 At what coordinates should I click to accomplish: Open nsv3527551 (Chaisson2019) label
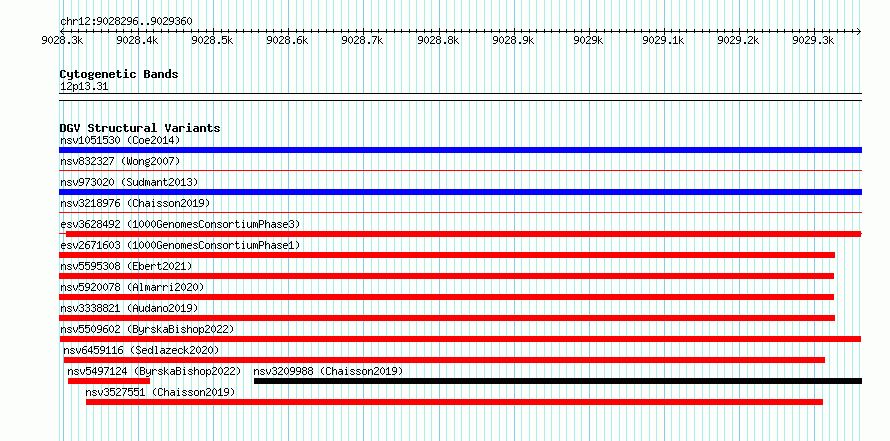(x=160, y=392)
